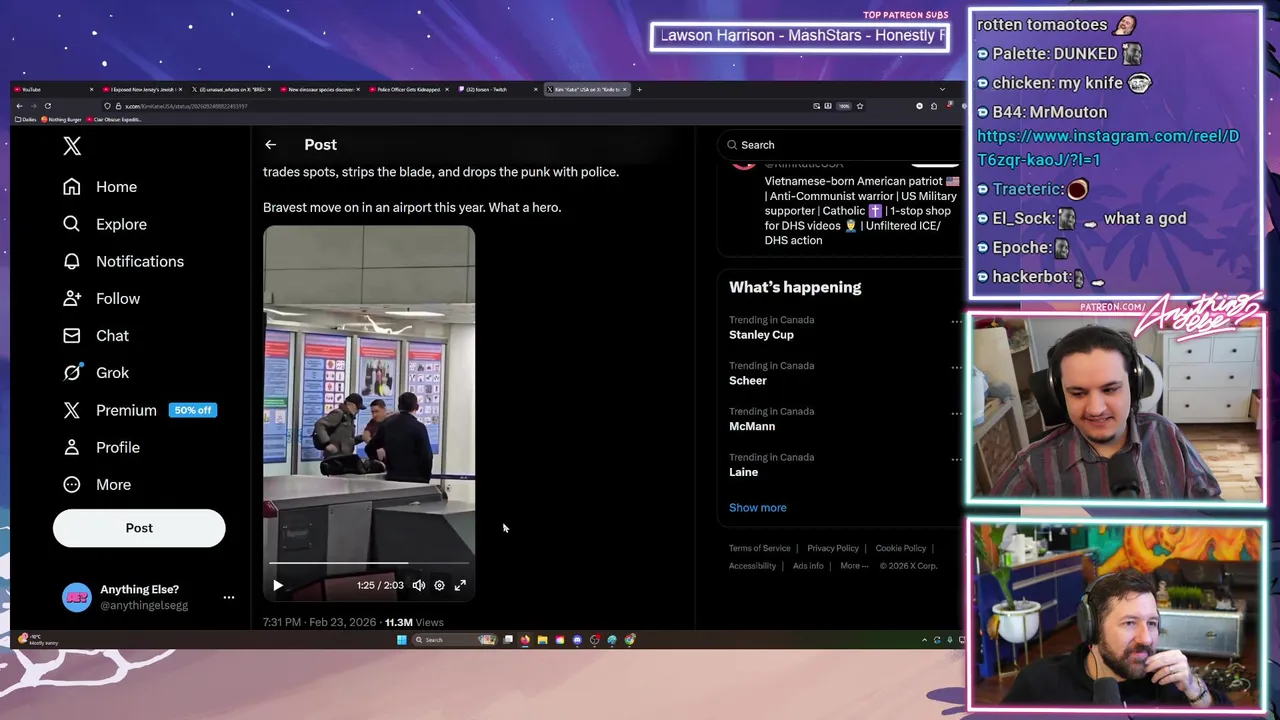Open account options next to Anything Else?
Viewport: 1280px width, 720px height.
click(229, 597)
